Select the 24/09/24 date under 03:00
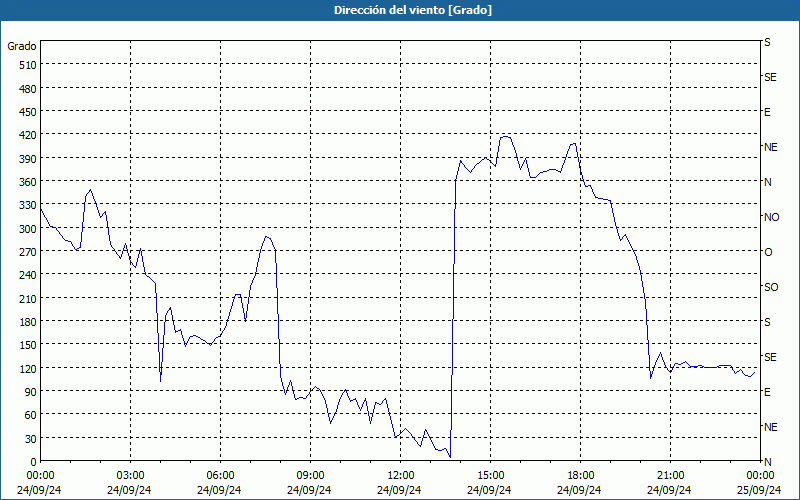Screen dimensions: 800x500 click(x=129, y=490)
